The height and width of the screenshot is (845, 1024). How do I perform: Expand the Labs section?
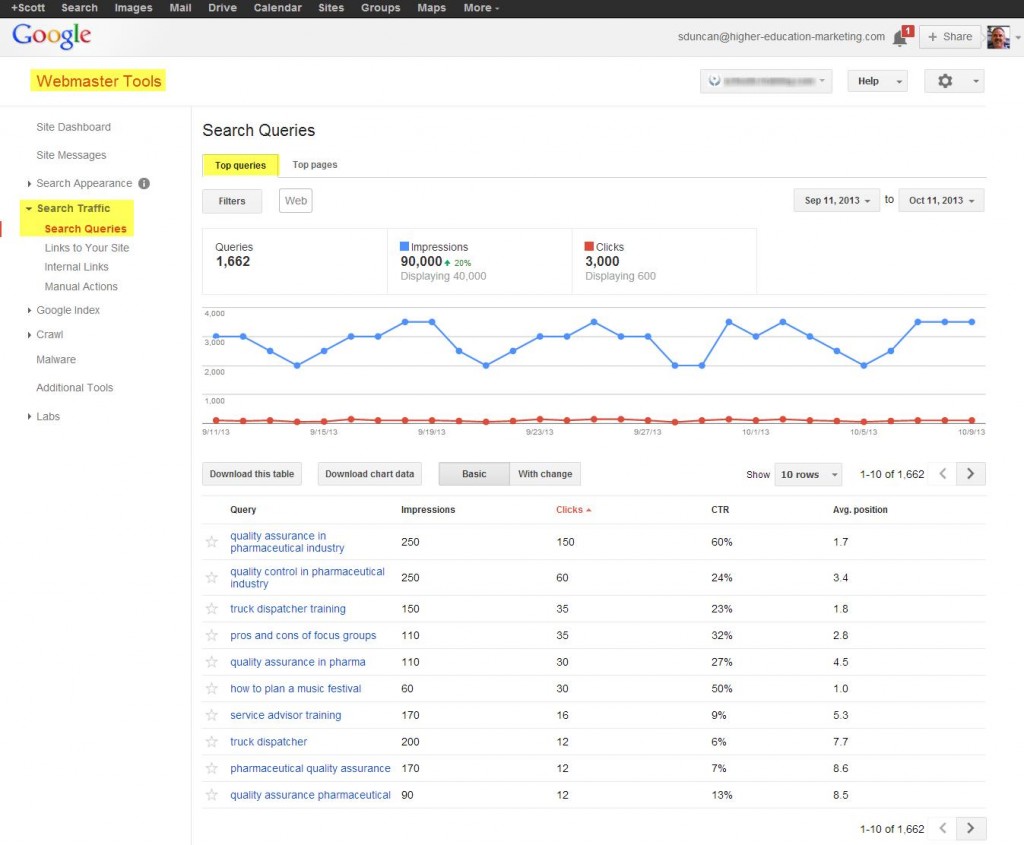click(29, 417)
